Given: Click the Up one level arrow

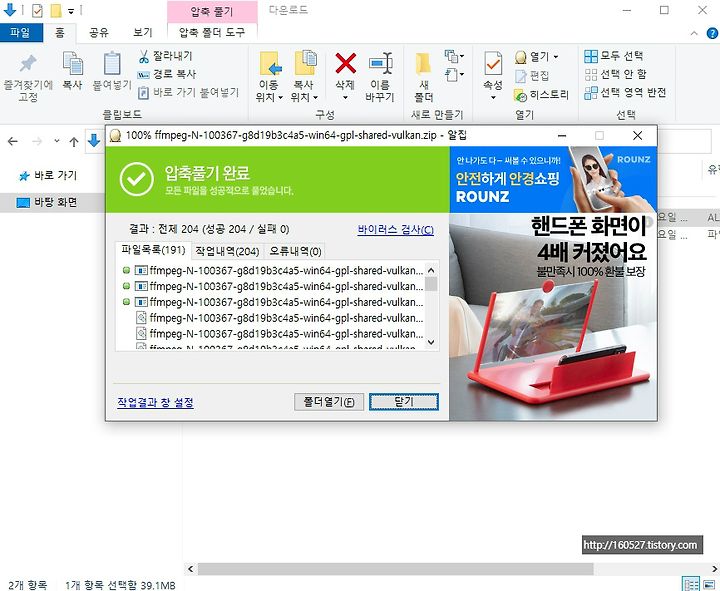Looking at the screenshot, I should click(74, 142).
